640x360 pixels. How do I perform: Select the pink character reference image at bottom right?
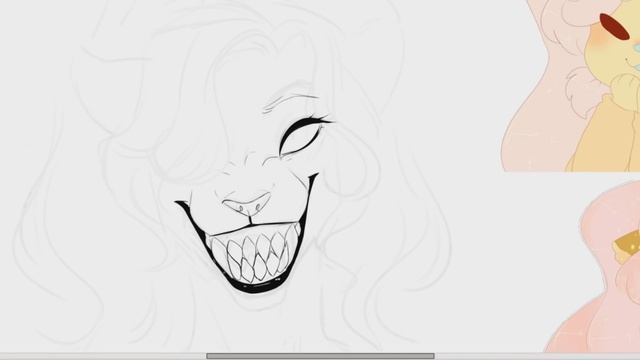(592, 267)
